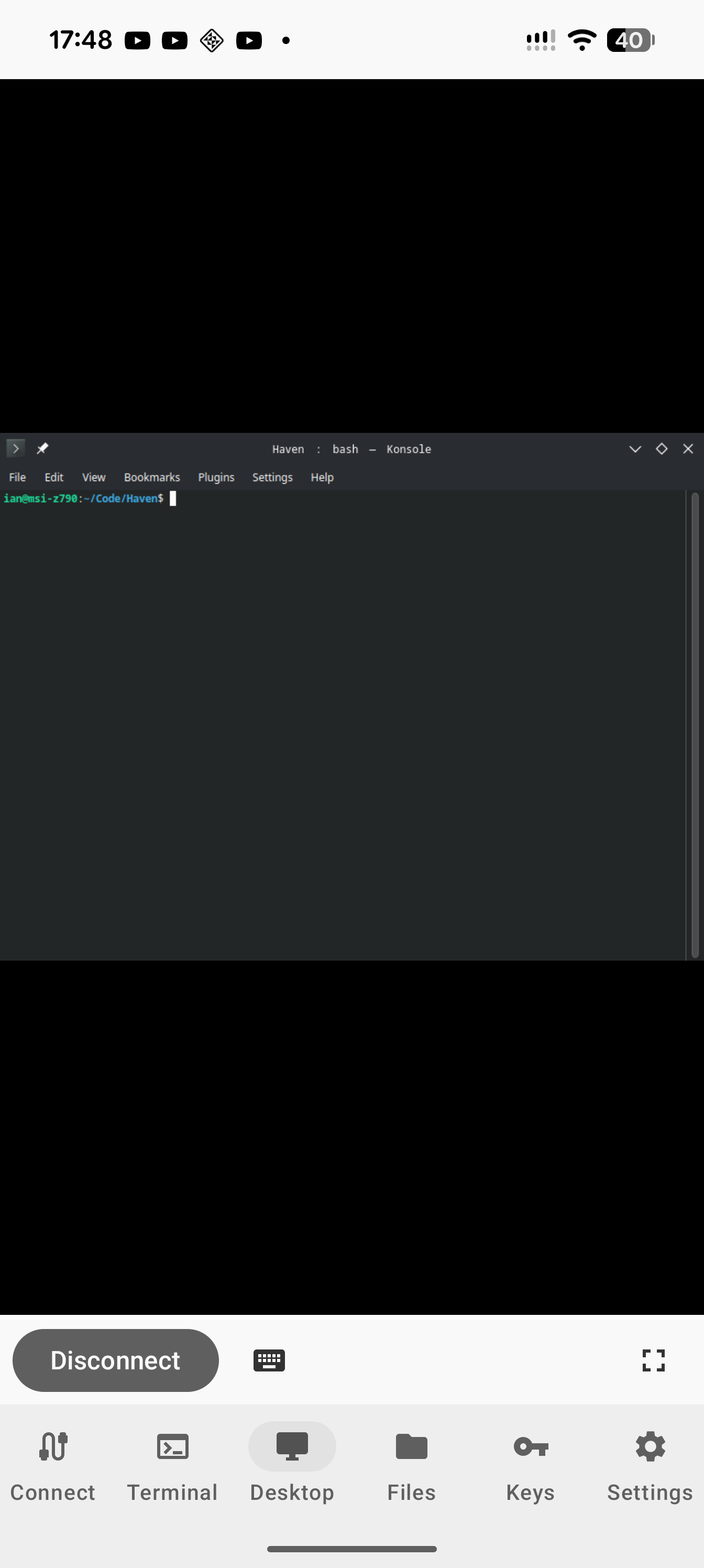
Task: Open the Plugins menu
Action: point(216,477)
